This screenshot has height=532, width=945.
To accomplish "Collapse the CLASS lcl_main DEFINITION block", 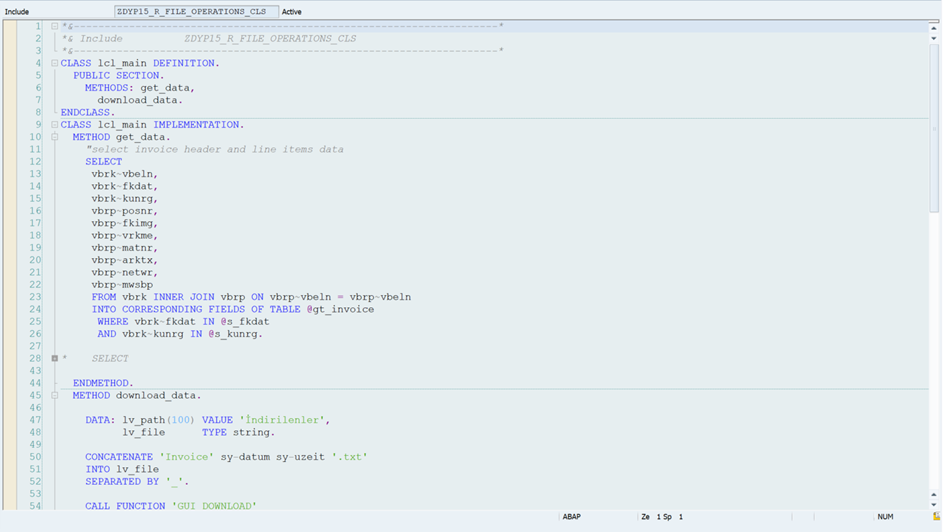I will click(x=55, y=63).
